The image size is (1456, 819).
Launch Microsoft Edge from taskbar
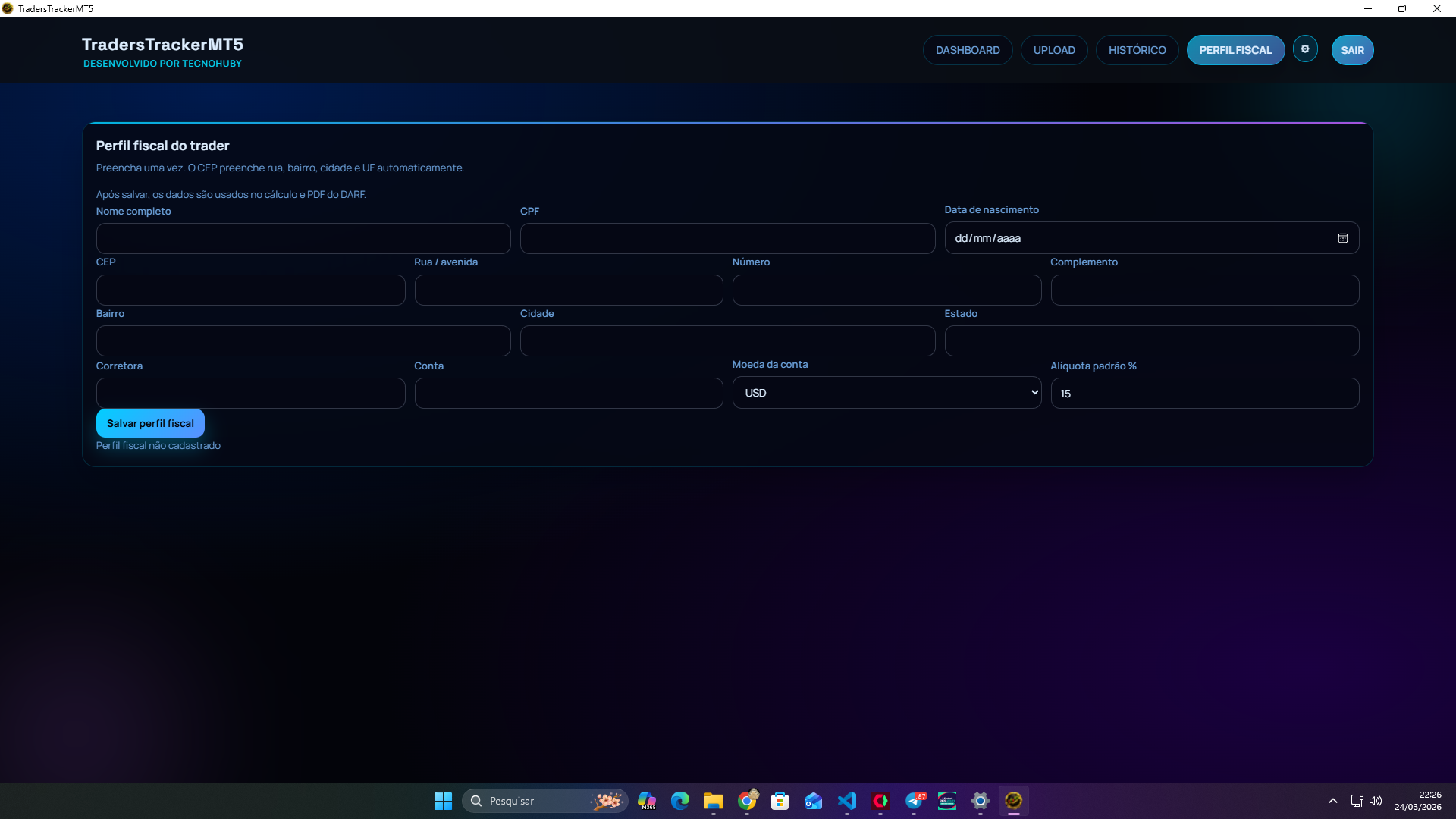tap(680, 801)
